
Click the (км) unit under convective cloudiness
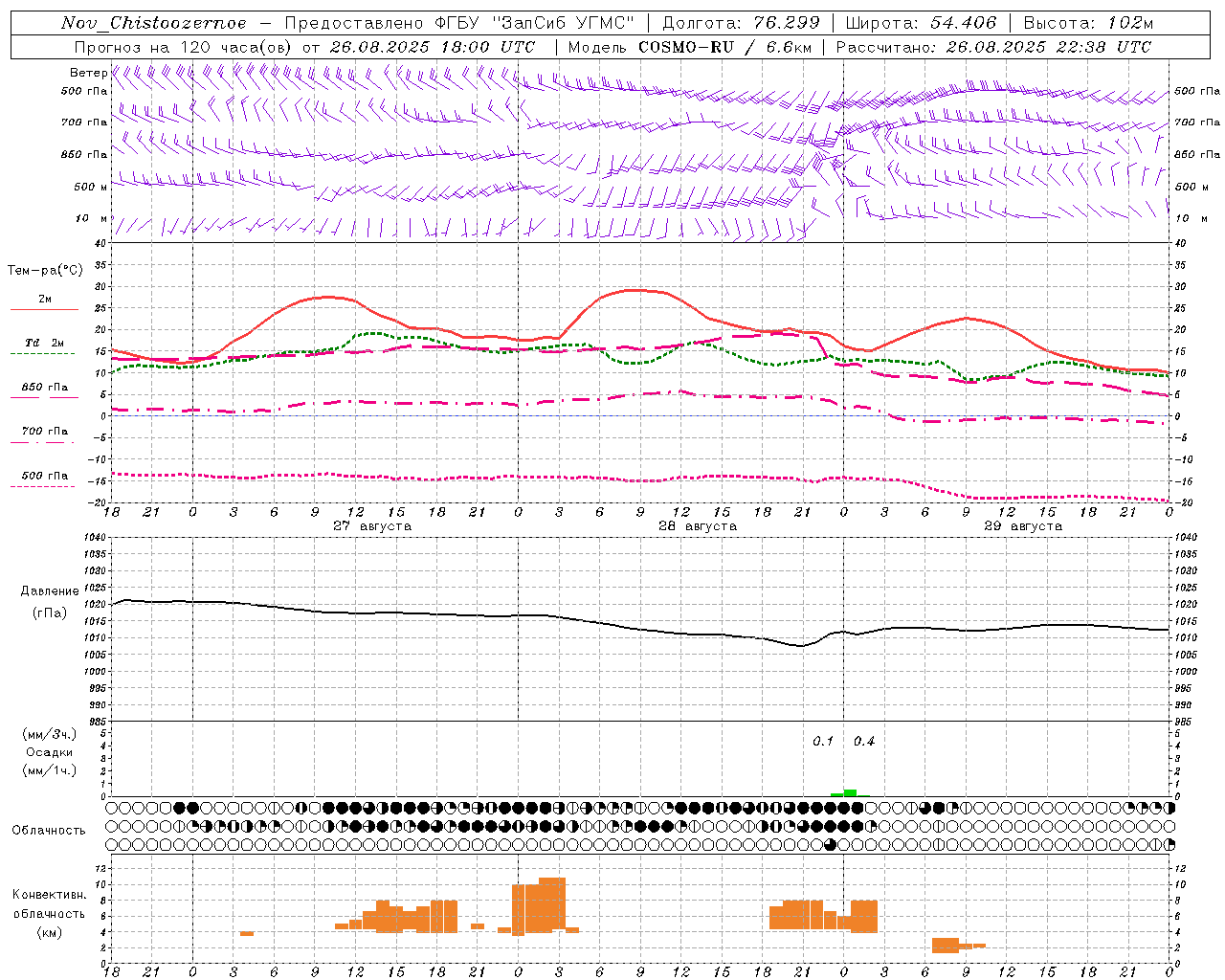[50, 932]
